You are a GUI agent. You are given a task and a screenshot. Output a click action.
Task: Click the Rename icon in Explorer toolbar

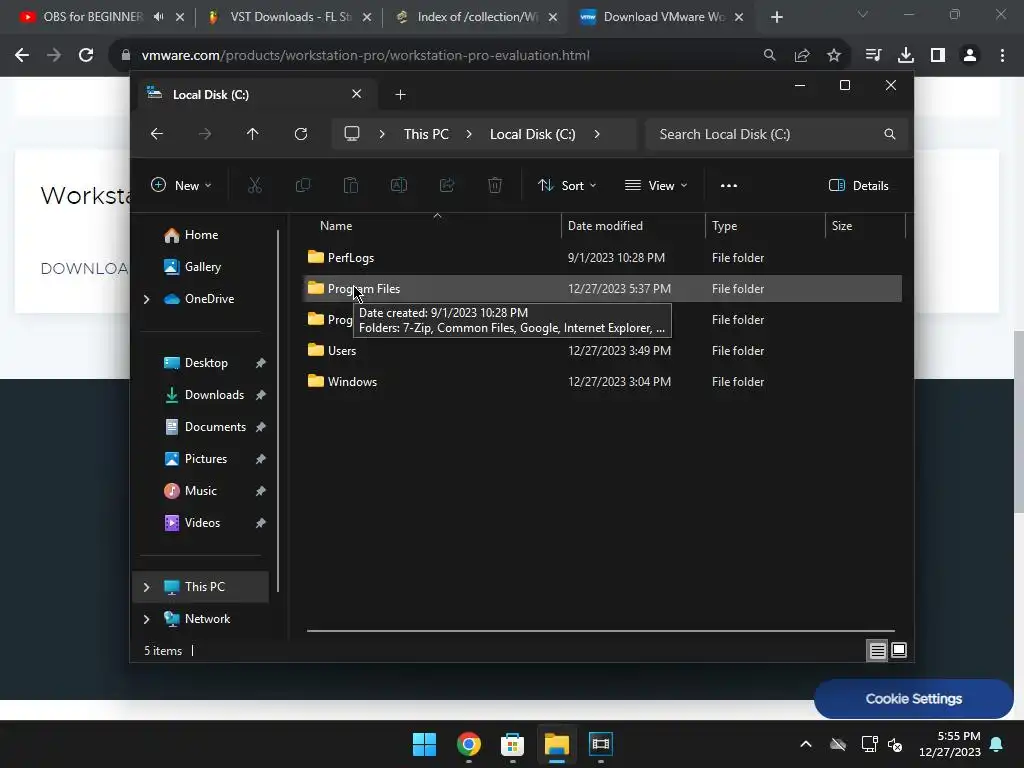tap(399, 185)
